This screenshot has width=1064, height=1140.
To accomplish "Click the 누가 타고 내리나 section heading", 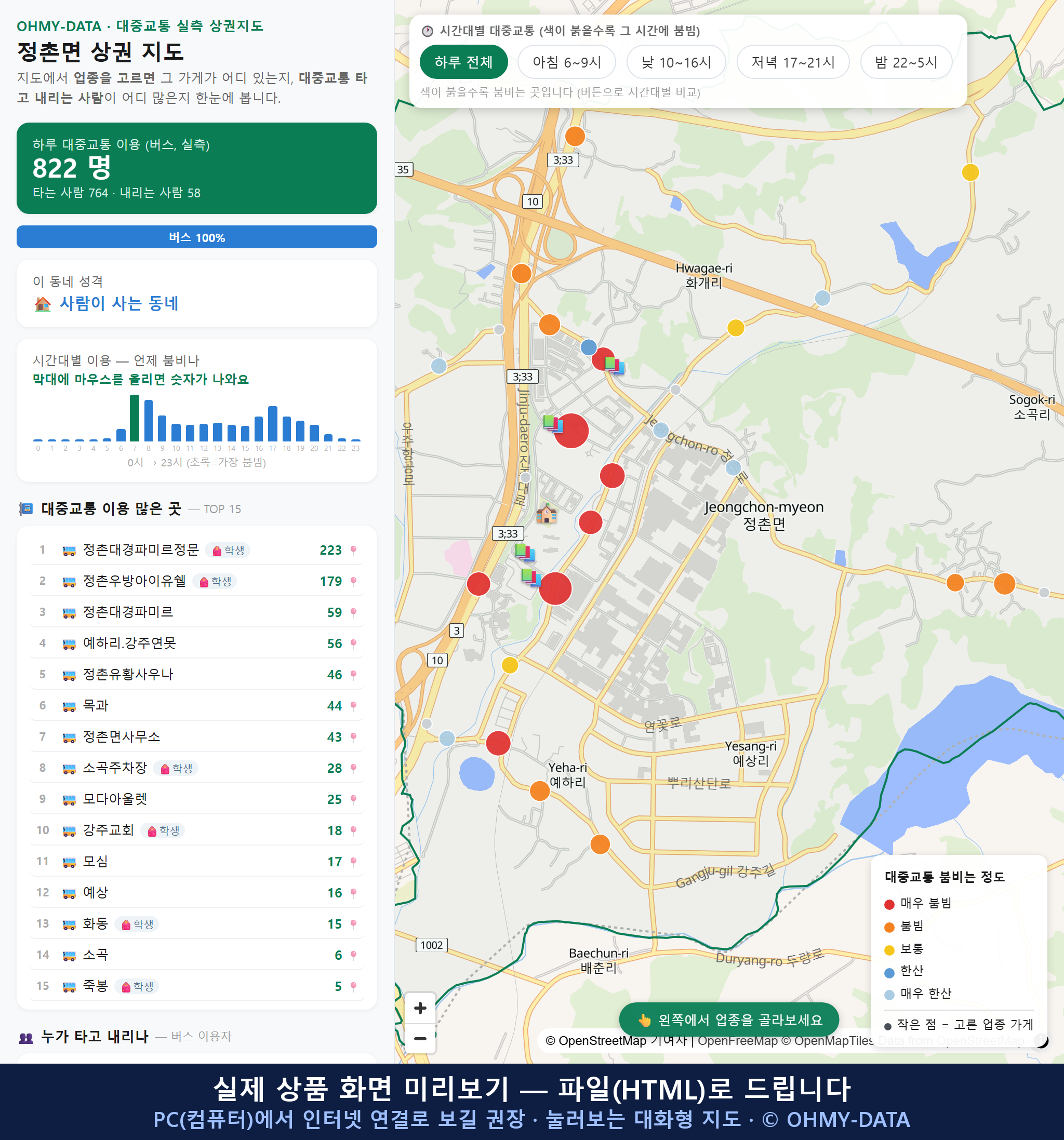I will (x=95, y=1036).
